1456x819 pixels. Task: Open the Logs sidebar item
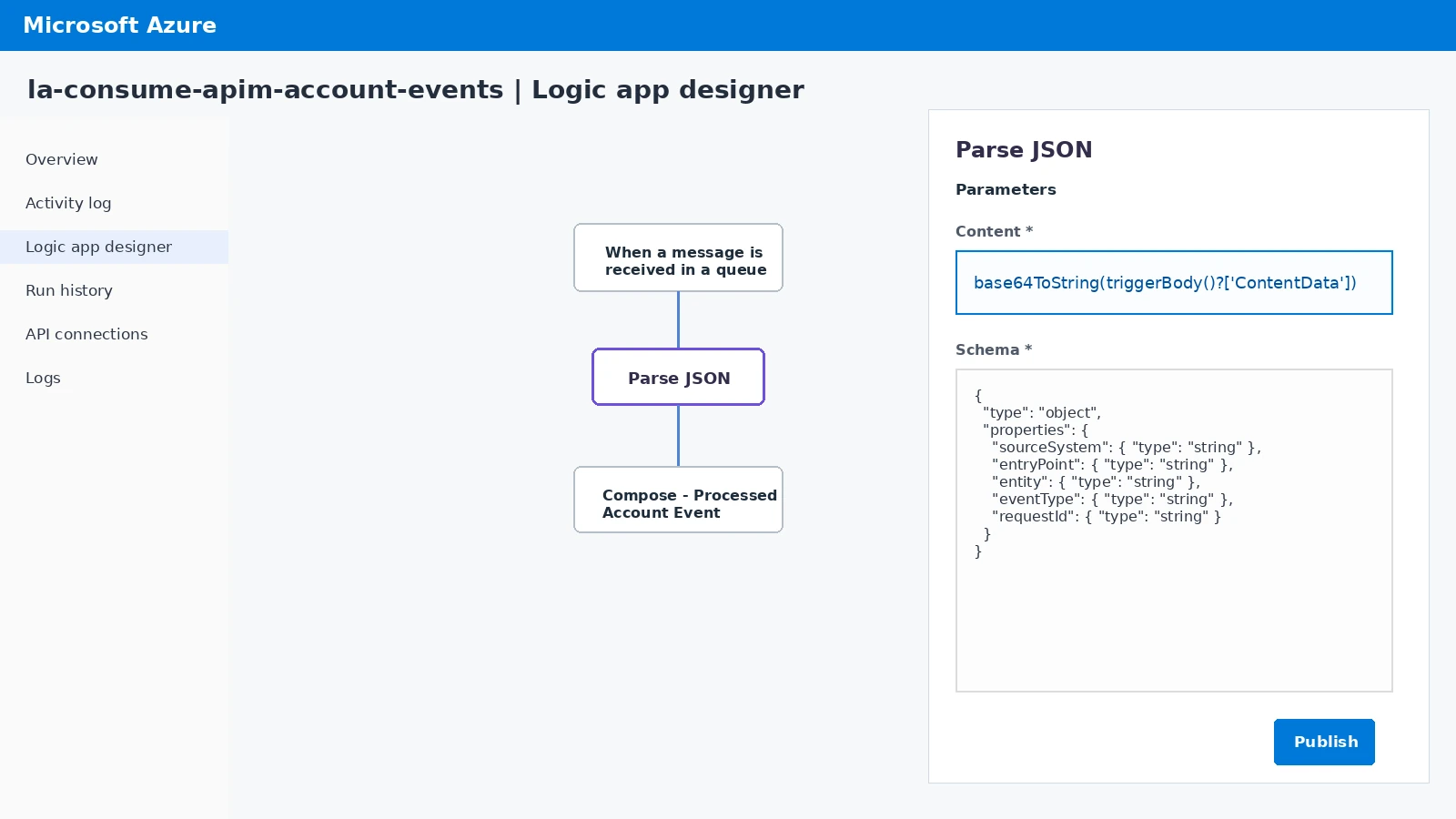pos(114,378)
